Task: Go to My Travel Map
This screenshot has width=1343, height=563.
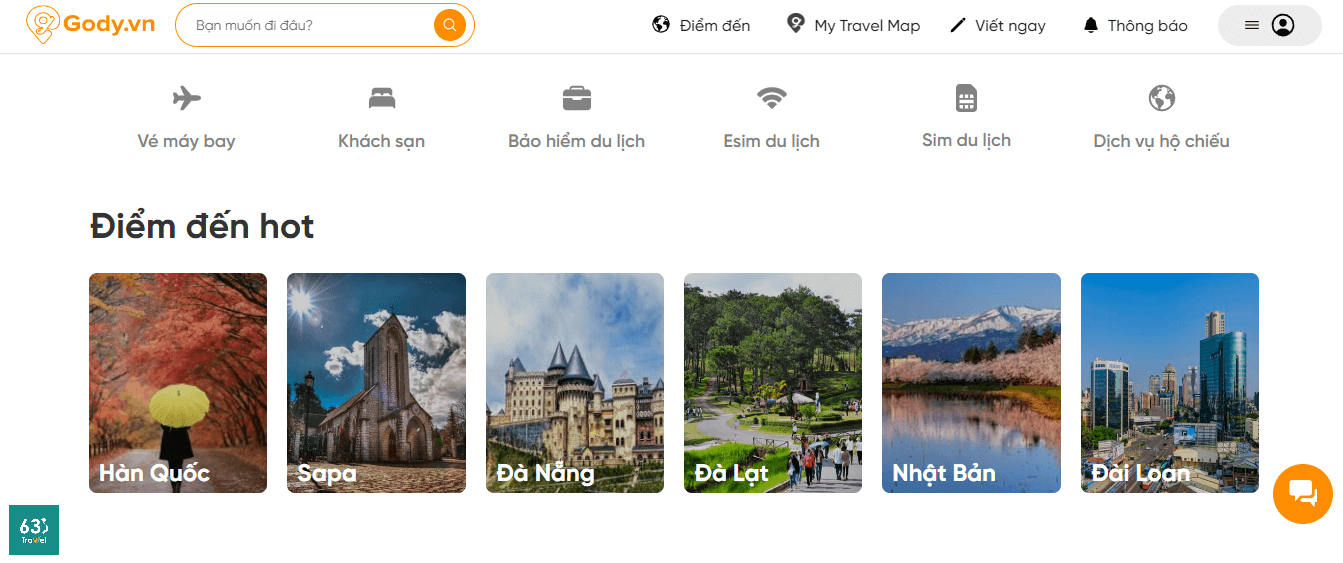Action: point(853,26)
